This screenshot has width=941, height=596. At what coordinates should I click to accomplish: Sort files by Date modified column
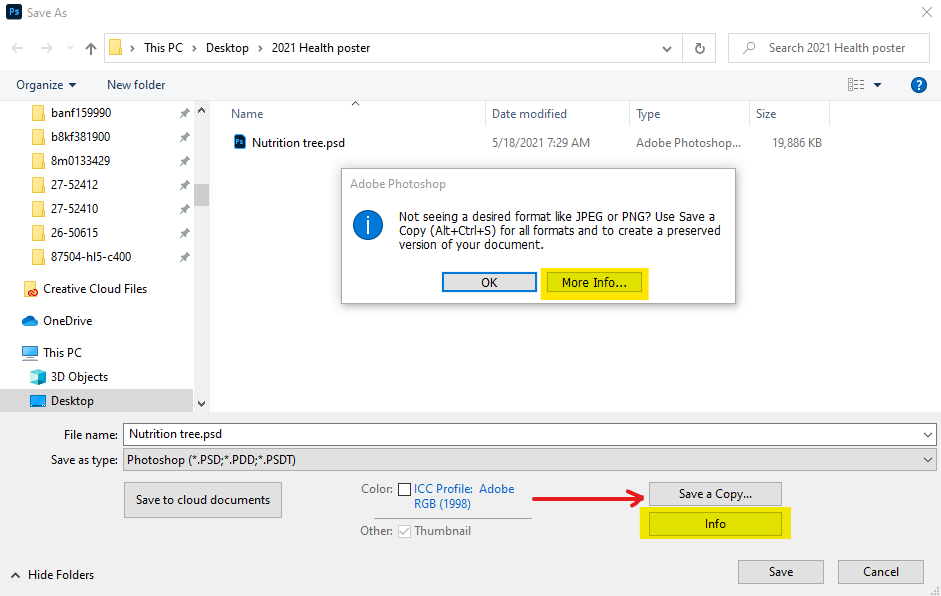click(x=529, y=113)
